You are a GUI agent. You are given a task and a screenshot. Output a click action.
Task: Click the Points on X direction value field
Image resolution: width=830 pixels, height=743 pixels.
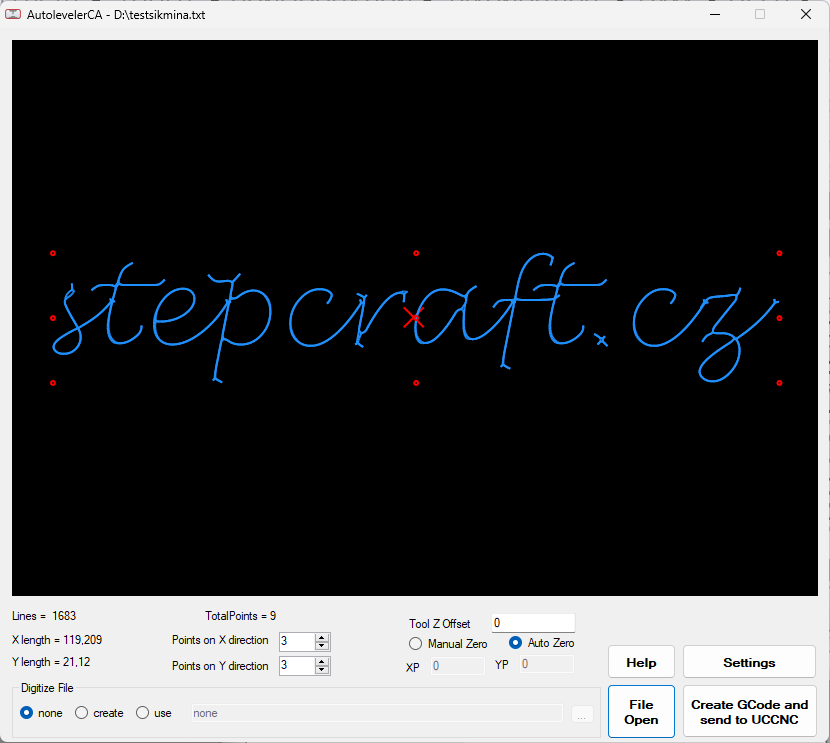(x=297, y=641)
